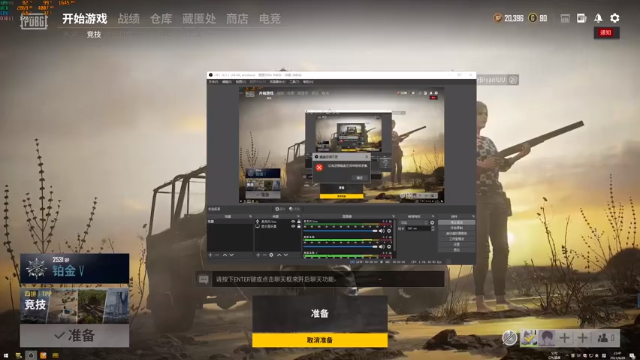Adjust second audio track volume slider in OBS
Viewport: 640px width, 360px height.
point(340,247)
